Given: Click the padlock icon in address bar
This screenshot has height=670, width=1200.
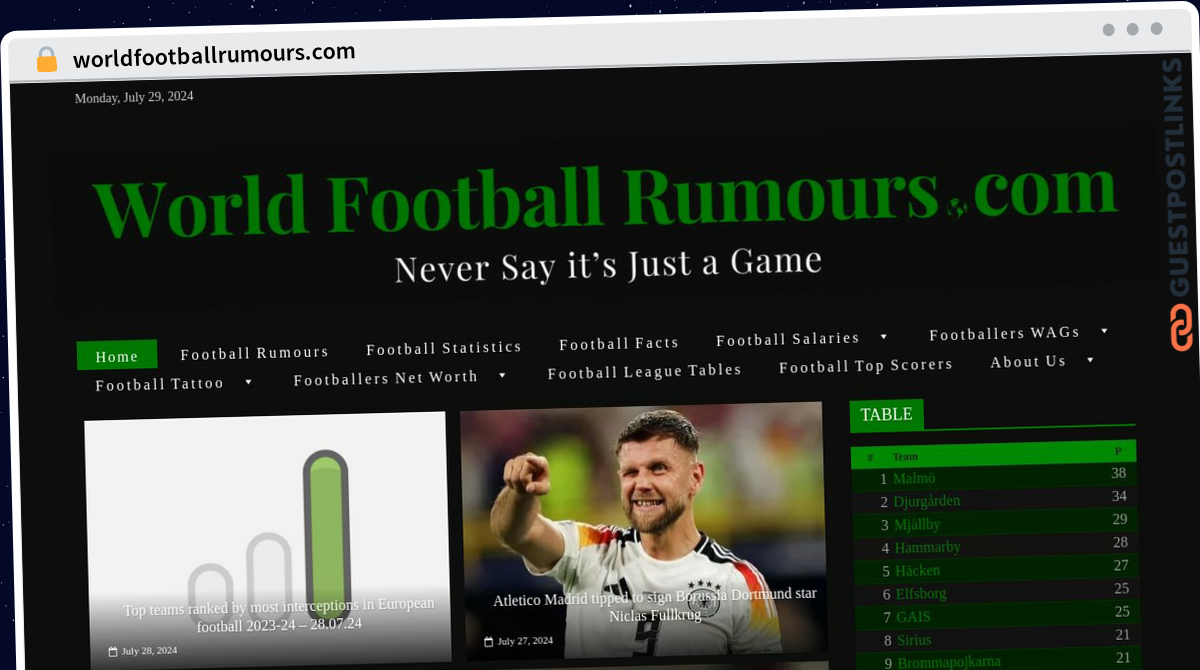Looking at the screenshot, I should pos(47,60).
